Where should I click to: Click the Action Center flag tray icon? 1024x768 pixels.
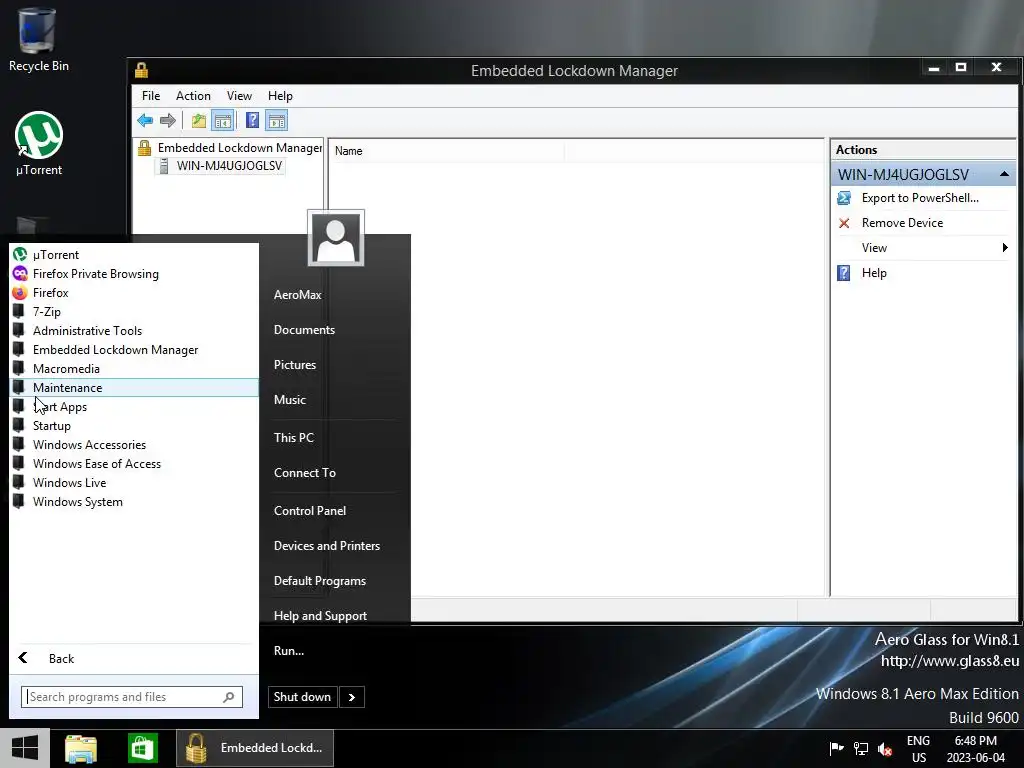click(836, 748)
